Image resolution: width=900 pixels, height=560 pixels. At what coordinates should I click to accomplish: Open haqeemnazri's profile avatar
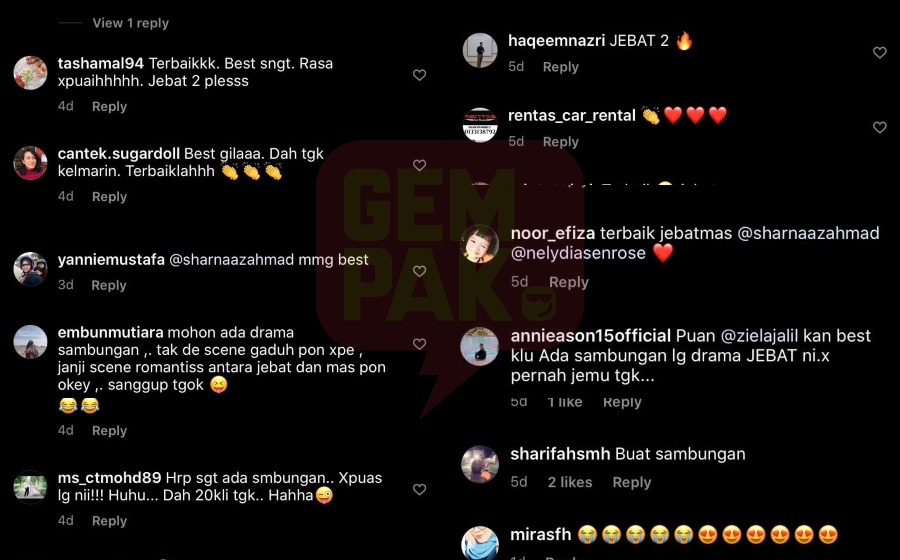[480, 50]
